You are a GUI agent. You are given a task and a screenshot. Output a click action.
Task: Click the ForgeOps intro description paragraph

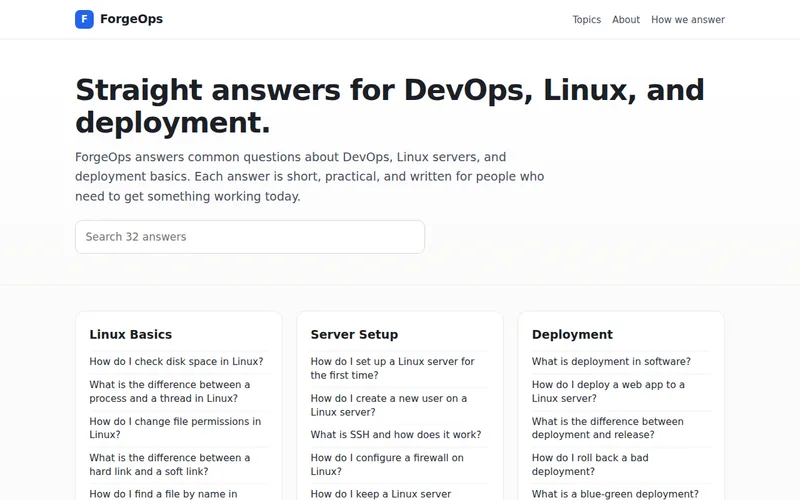click(x=310, y=177)
